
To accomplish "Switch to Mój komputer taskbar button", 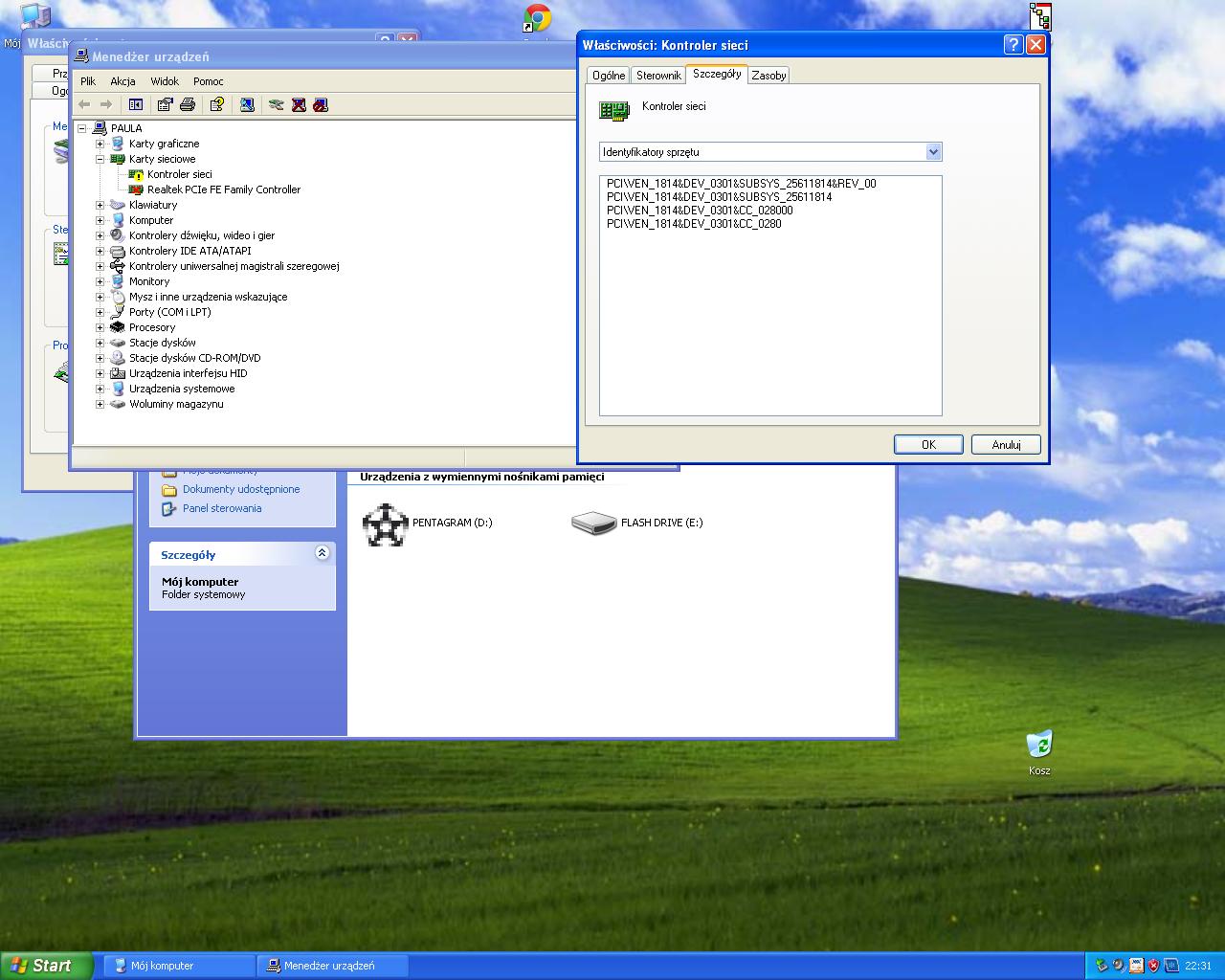I will pyautogui.click(x=179, y=966).
